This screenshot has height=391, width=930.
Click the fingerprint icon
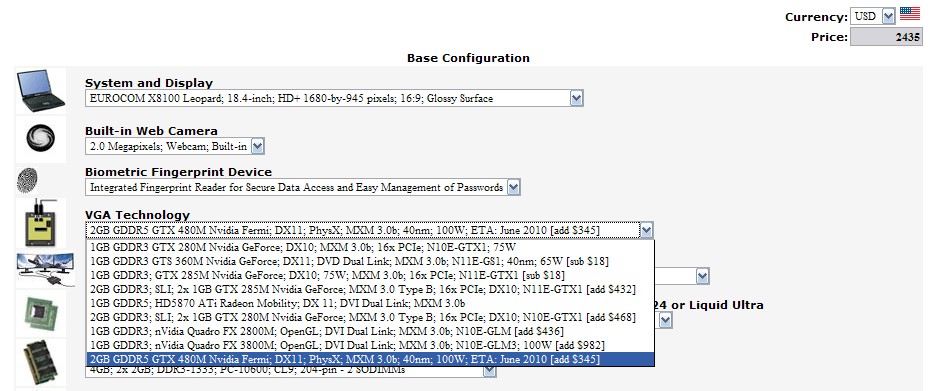click(x=27, y=180)
